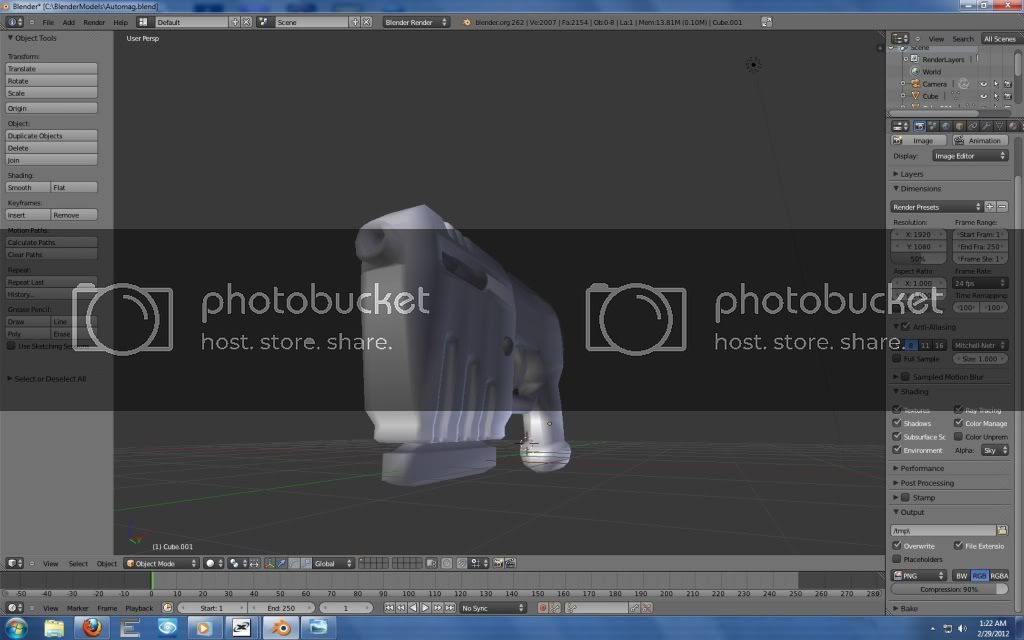Click the Compression 90% slider

tap(950, 590)
